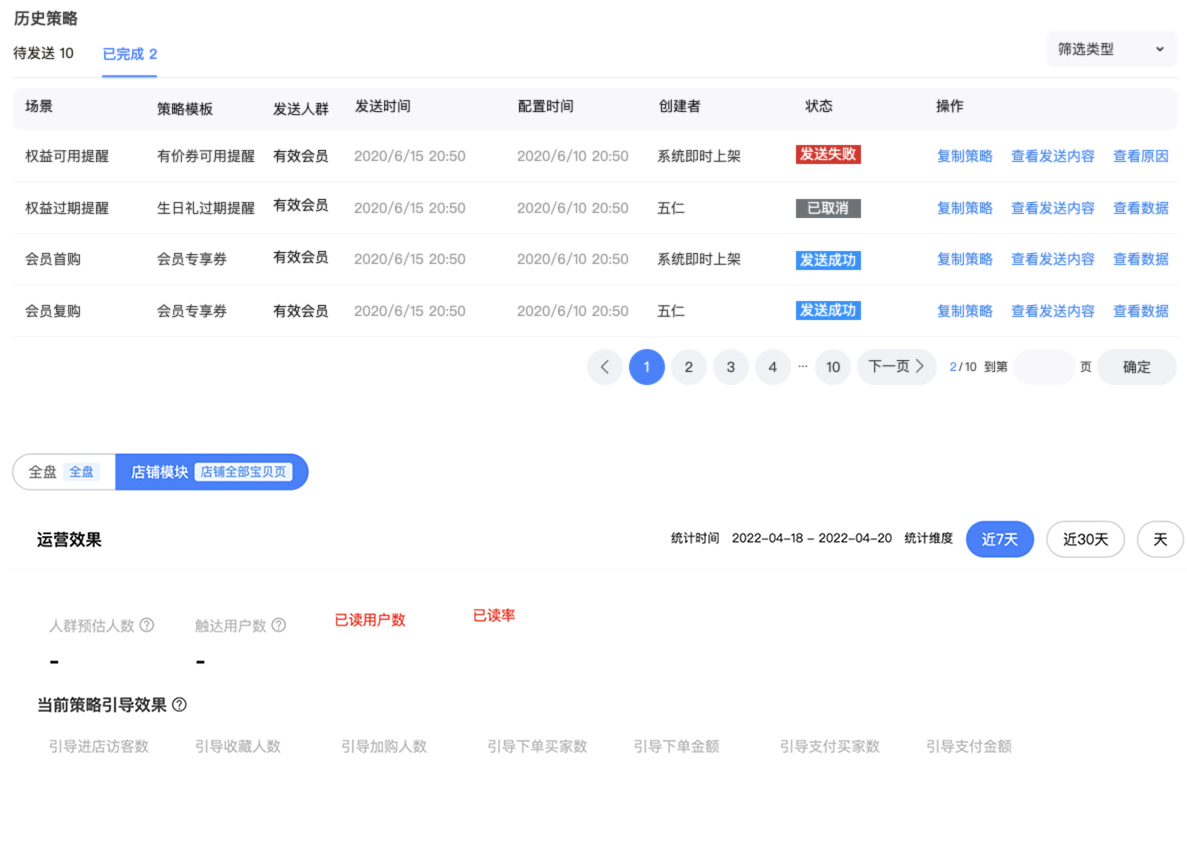
Task: Click 下一页 to advance the page
Action: (896, 367)
